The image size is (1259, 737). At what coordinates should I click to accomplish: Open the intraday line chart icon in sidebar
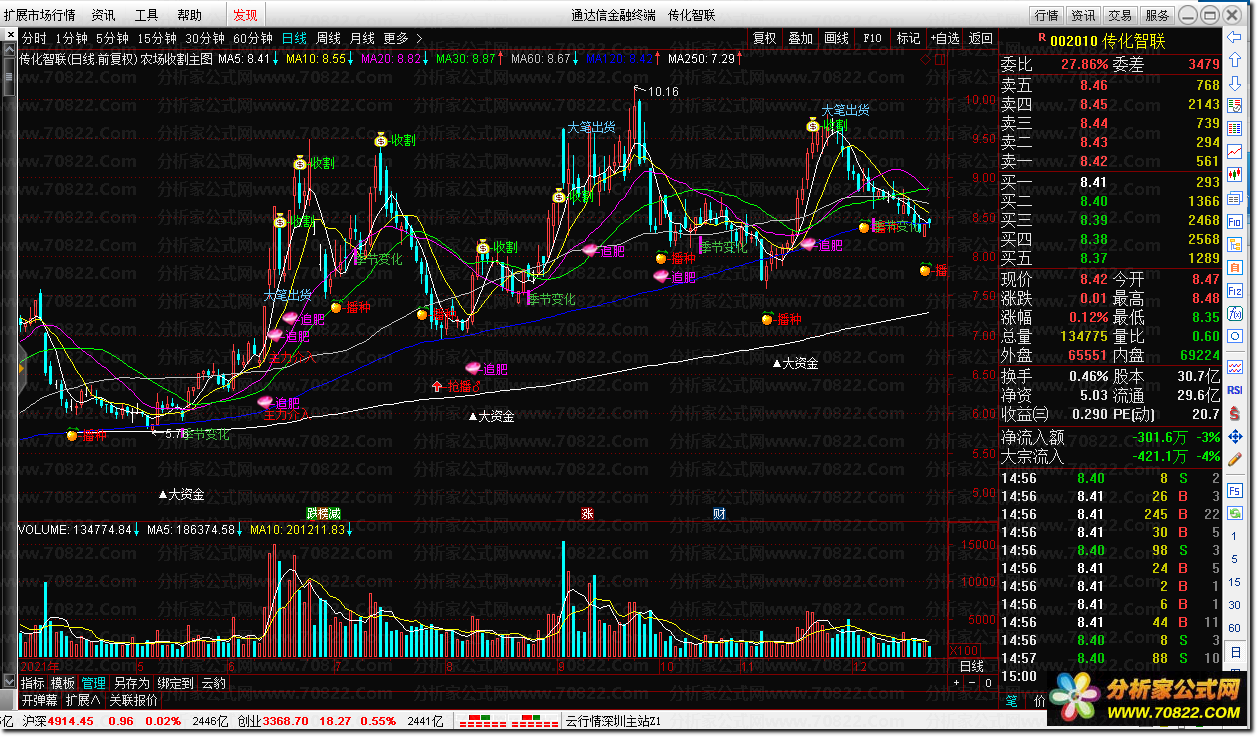point(1235,152)
